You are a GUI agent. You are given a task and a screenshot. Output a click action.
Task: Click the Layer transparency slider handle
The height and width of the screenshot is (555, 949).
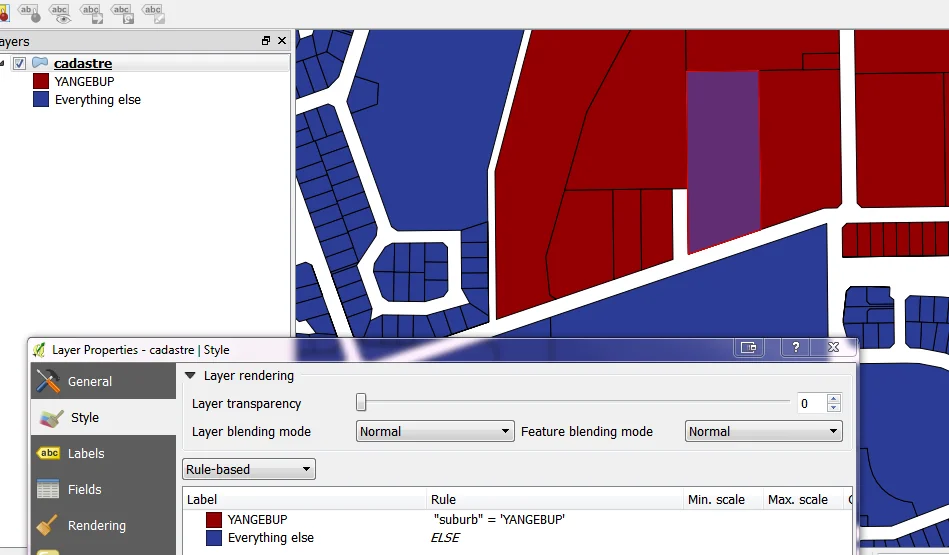tap(361, 403)
